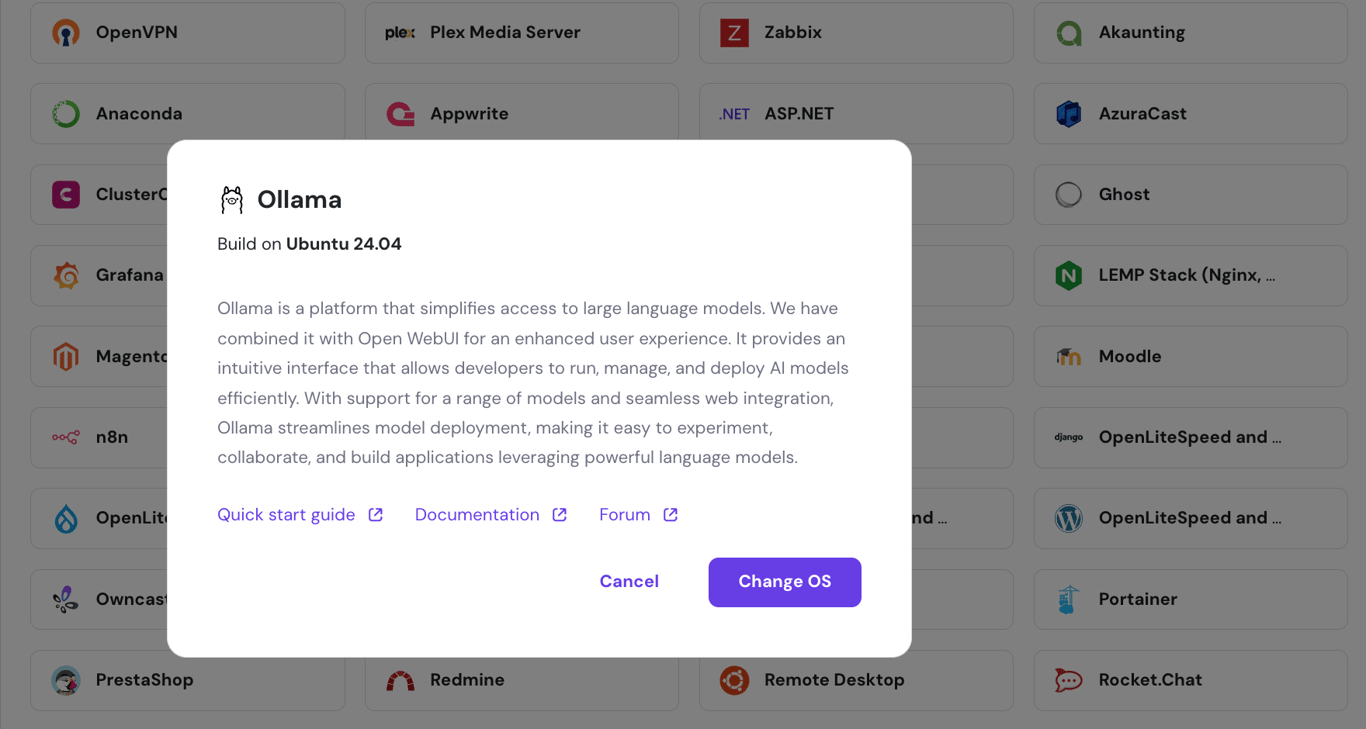Select the PrestaShop template card
Image resolution: width=1366 pixels, height=729 pixels.
(187, 680)
